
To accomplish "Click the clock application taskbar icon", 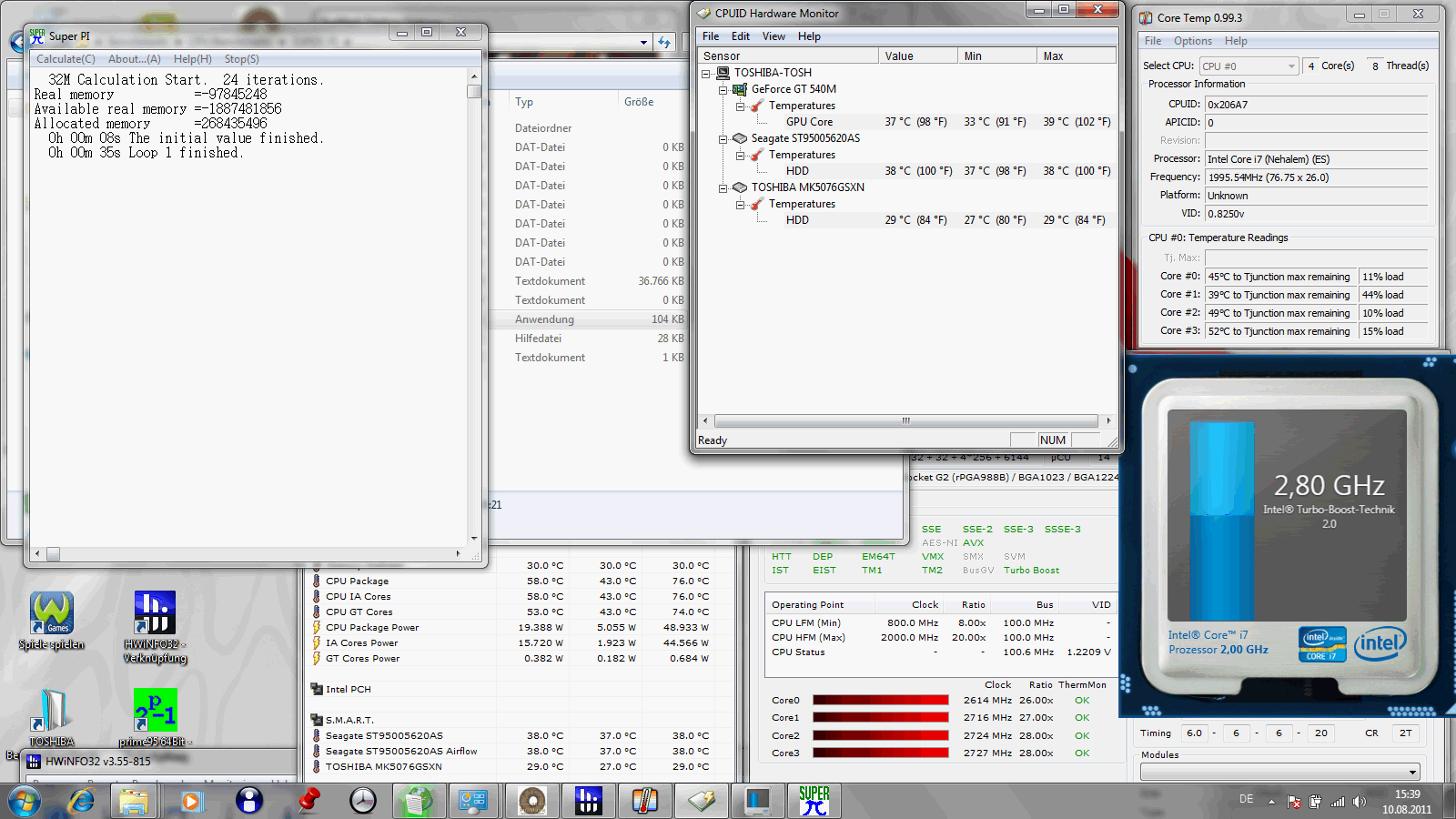I will (363, 801).
